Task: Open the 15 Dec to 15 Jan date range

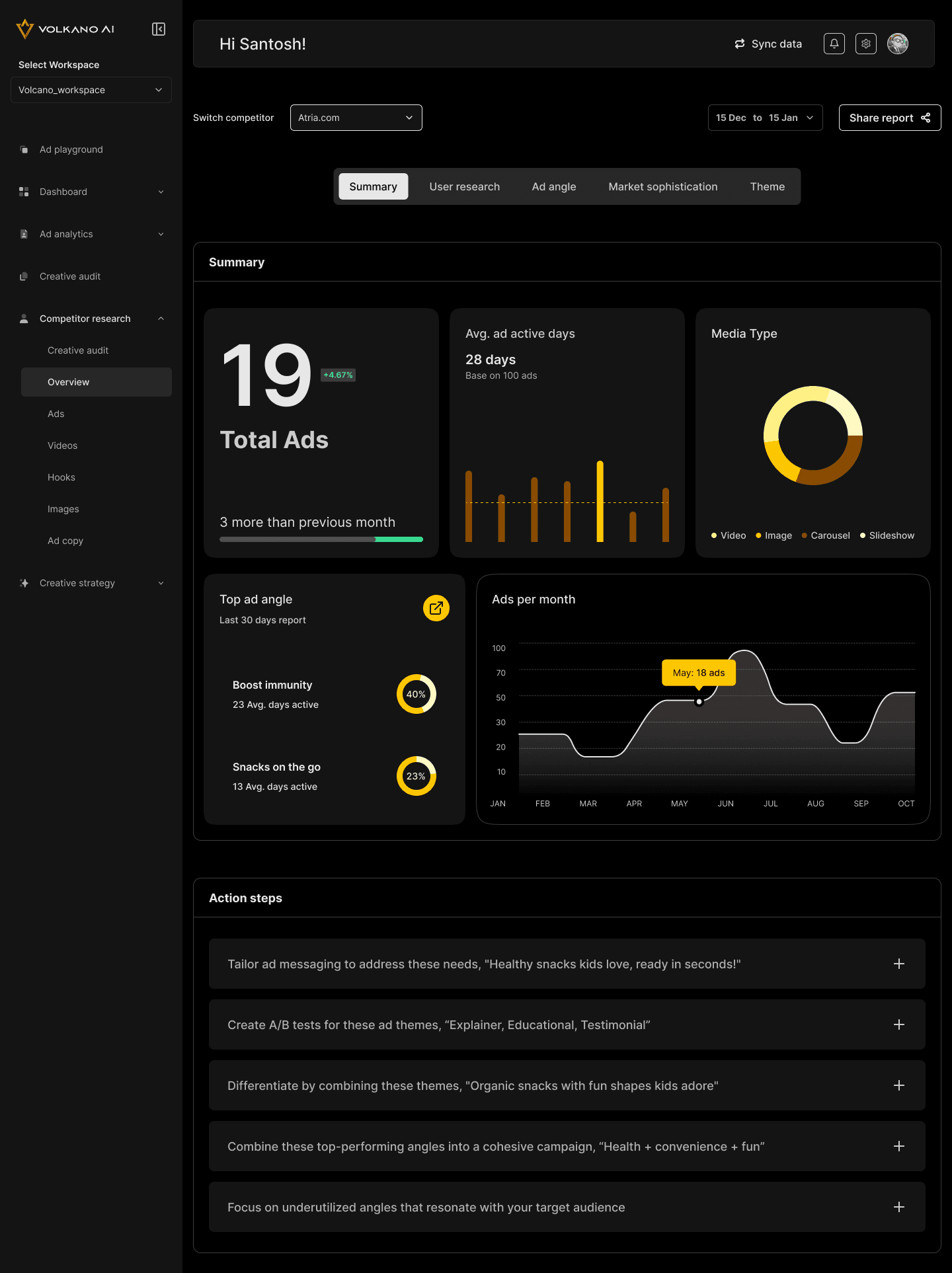Action: [766, 118]
